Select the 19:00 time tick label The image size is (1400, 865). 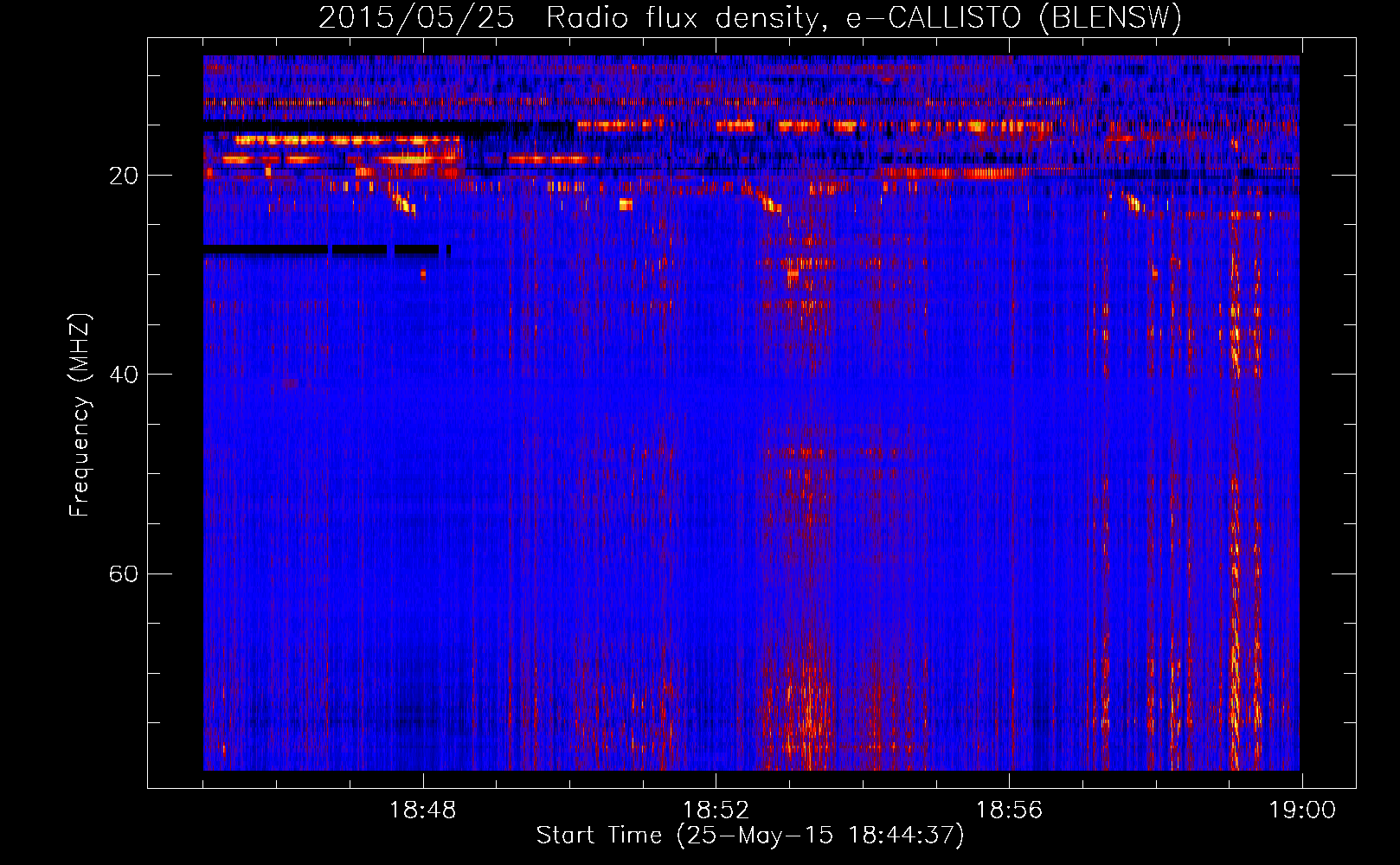1302,811
